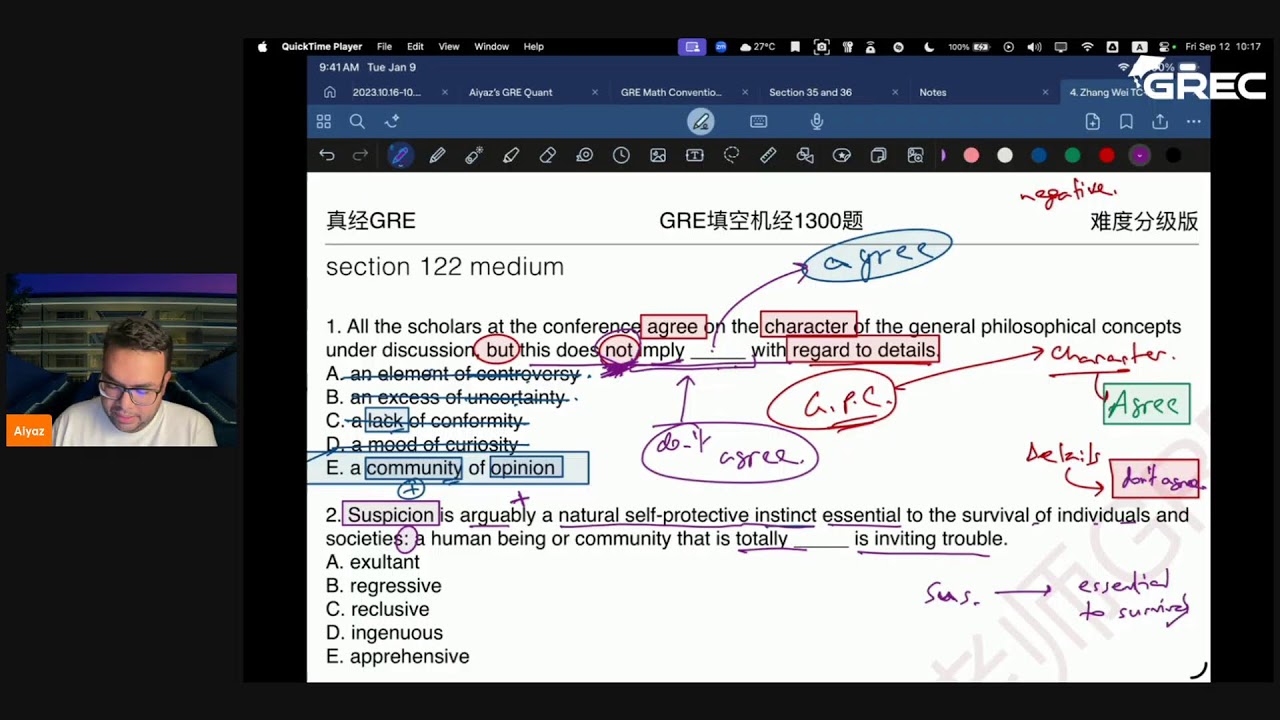
Task: Choose the white color swatch
Action: click(x=1005, y=155)
